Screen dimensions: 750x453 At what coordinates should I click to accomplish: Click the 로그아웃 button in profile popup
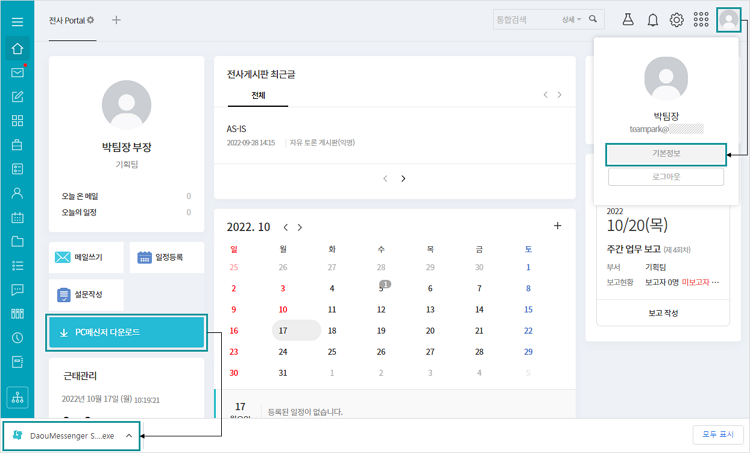(x=665, y=176)
